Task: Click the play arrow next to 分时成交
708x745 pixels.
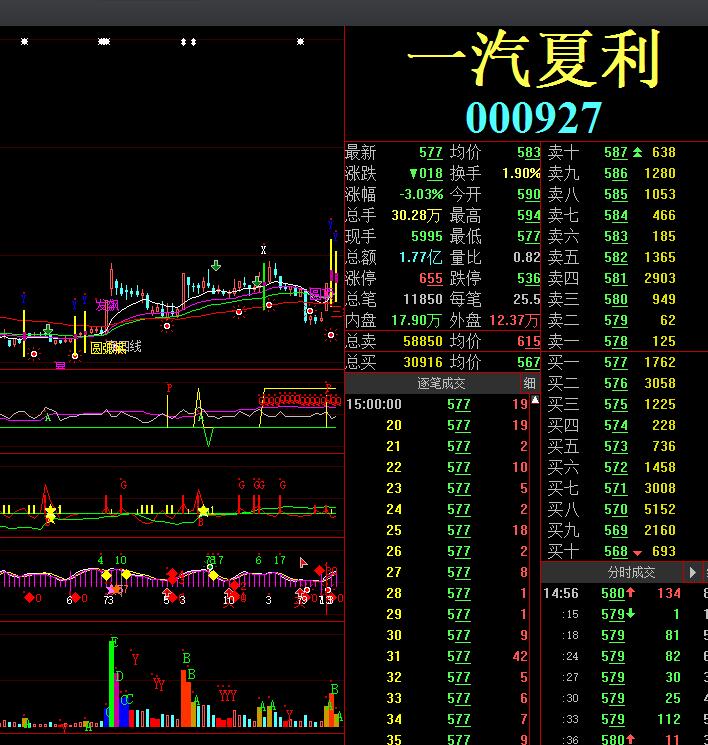Action: point(692,573)
